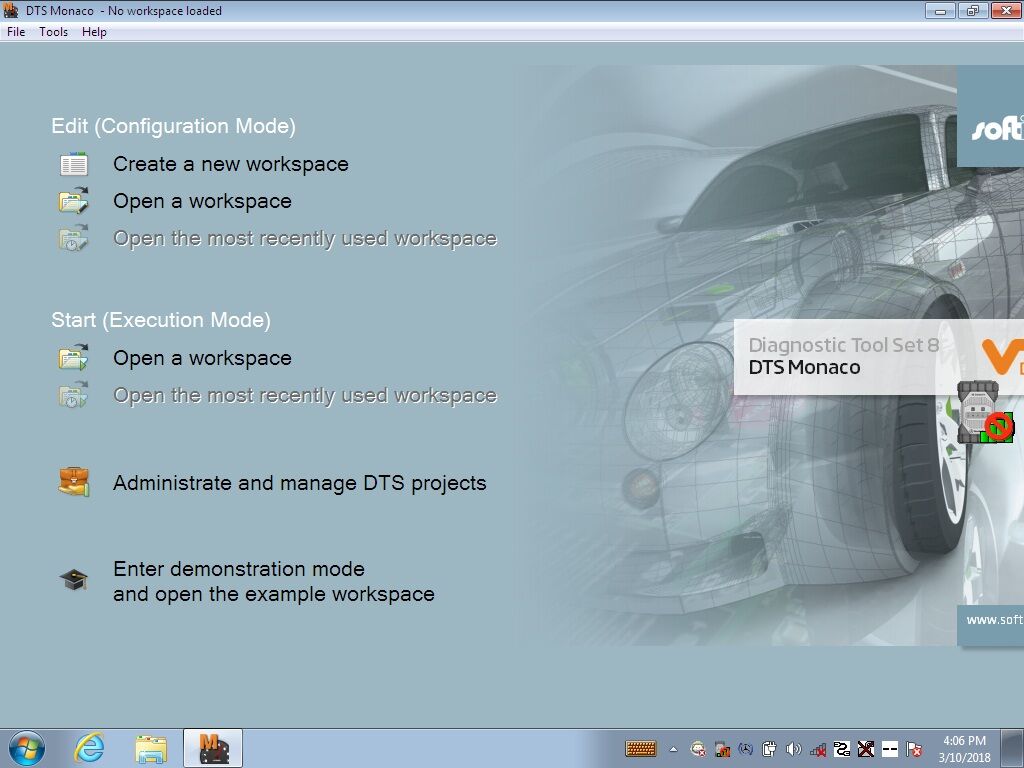Show hidden system tray icons
The image size is (1024, 768).
point(673,749)
